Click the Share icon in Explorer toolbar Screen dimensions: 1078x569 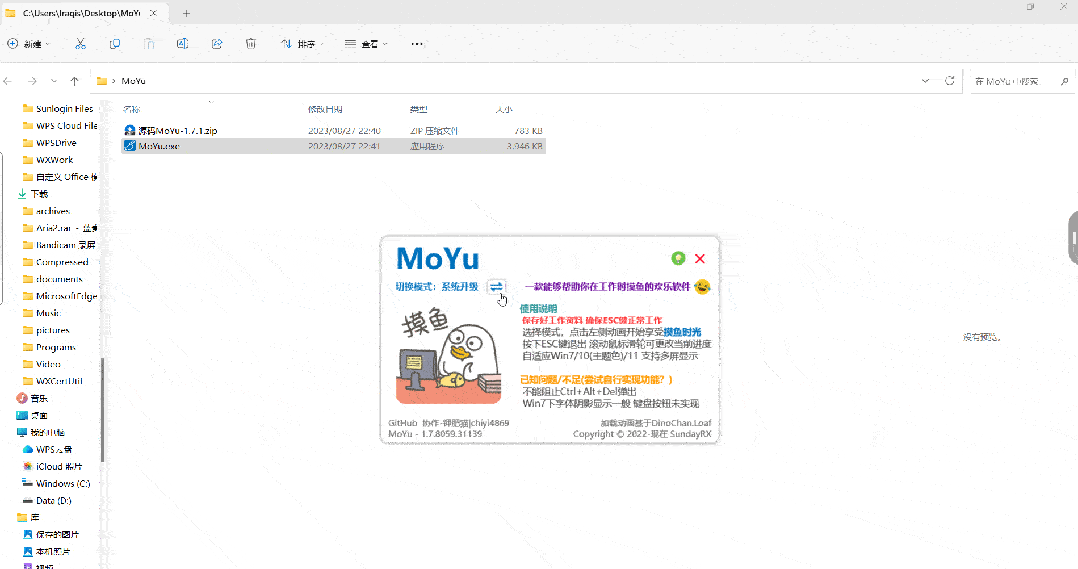coord(217,44)
